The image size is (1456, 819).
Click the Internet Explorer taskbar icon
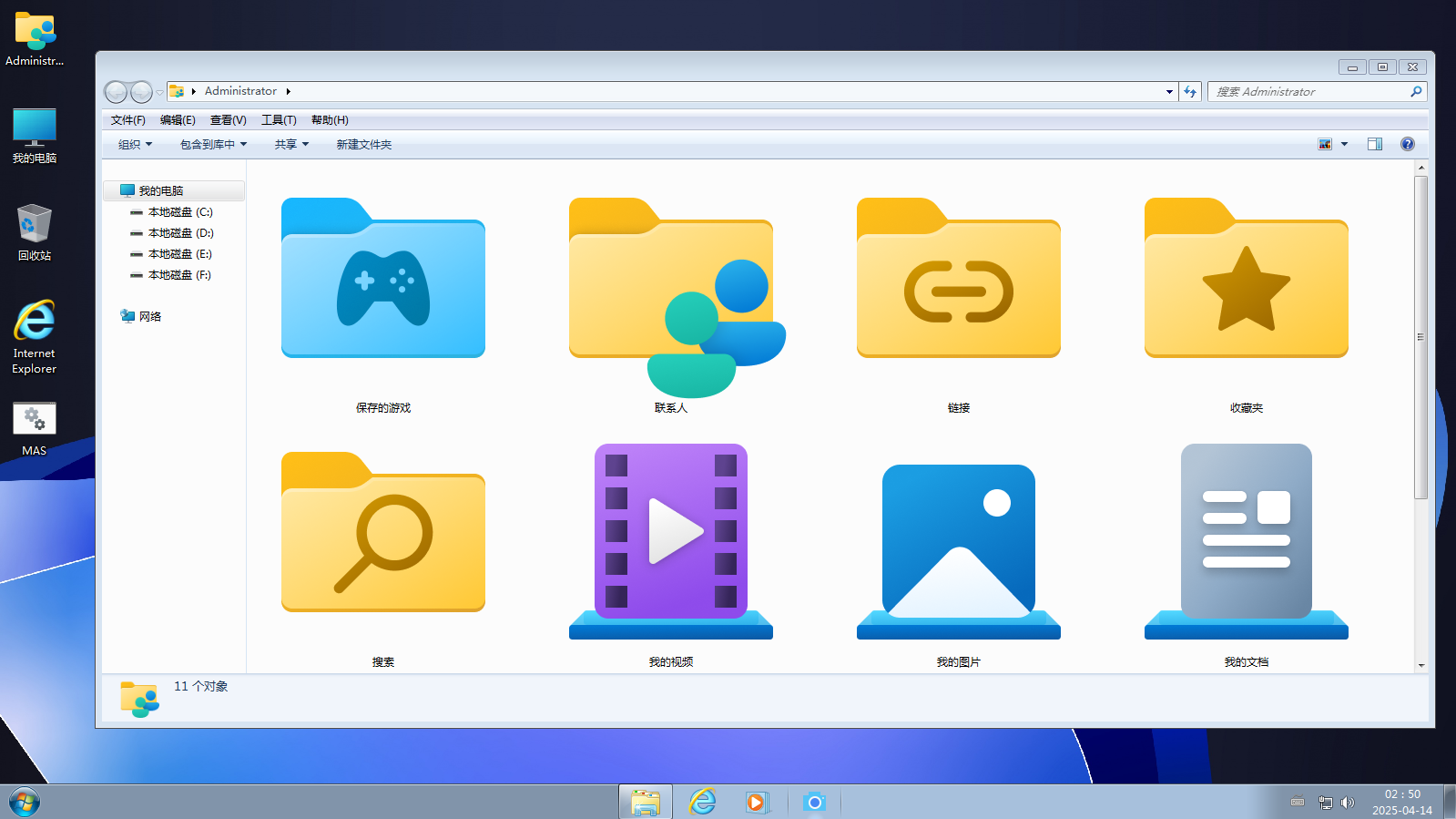[702, 802]
